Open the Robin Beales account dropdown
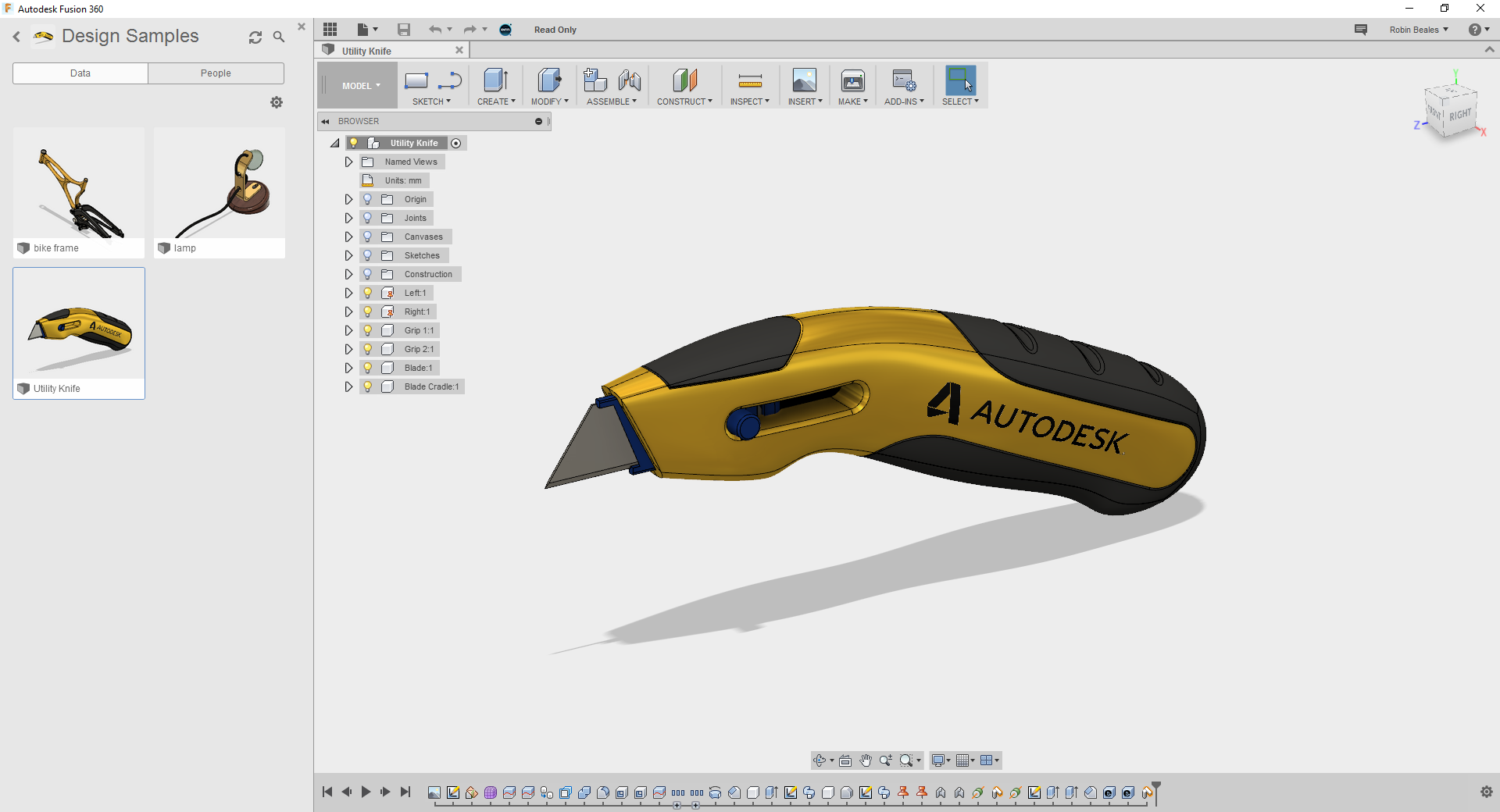The image size is (1500, 812). point(1419,30)
